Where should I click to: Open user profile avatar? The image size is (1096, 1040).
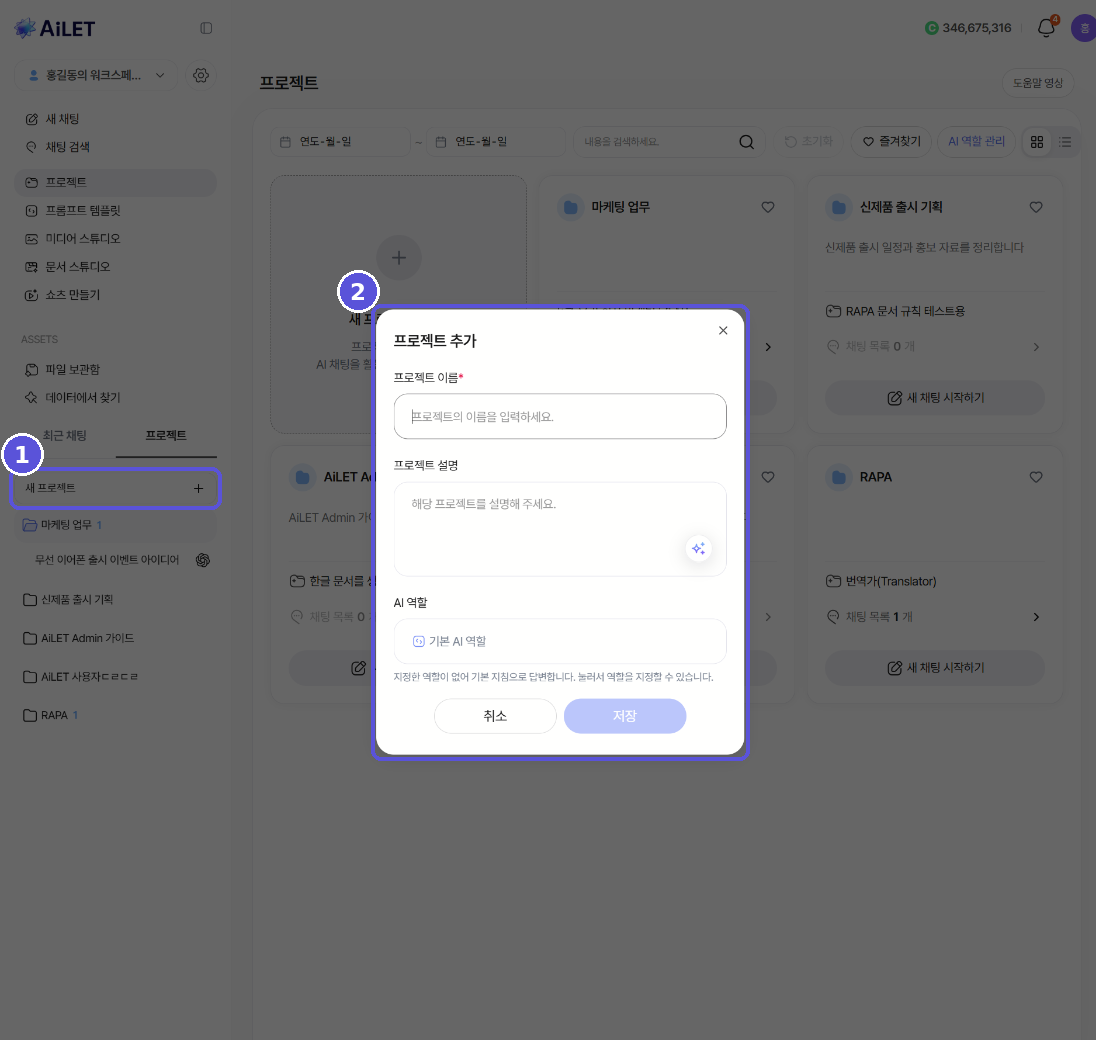pos(1084,28)
